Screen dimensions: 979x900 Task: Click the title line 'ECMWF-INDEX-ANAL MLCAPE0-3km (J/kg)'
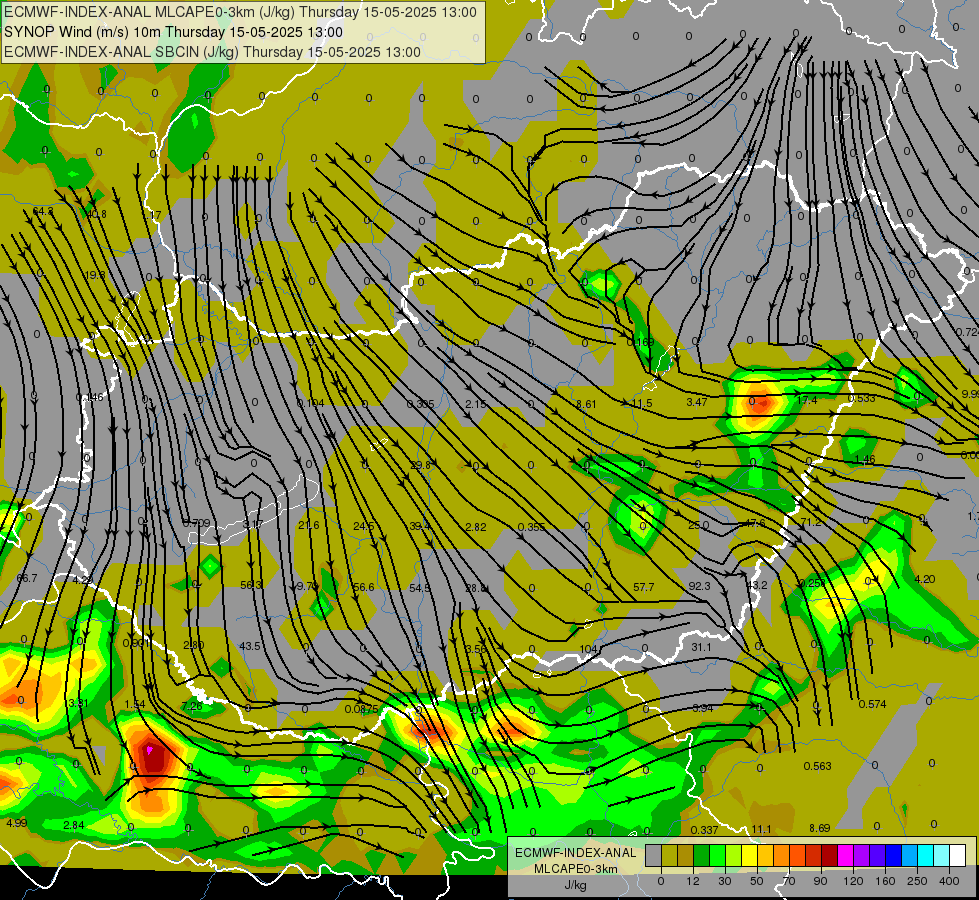[240, 12]
